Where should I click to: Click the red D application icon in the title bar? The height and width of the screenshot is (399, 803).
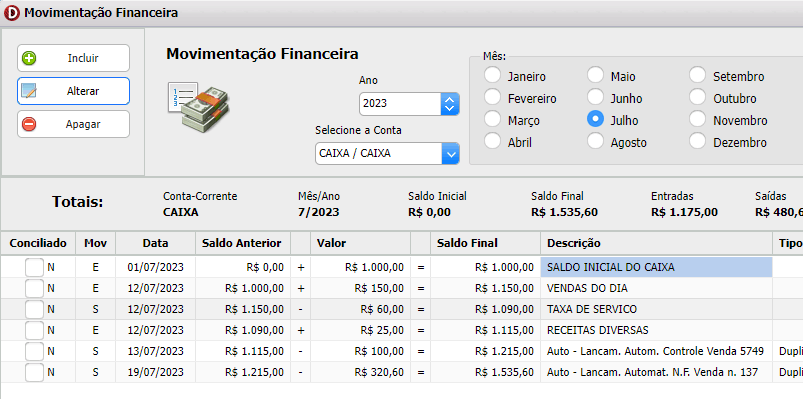coord(11,13)
